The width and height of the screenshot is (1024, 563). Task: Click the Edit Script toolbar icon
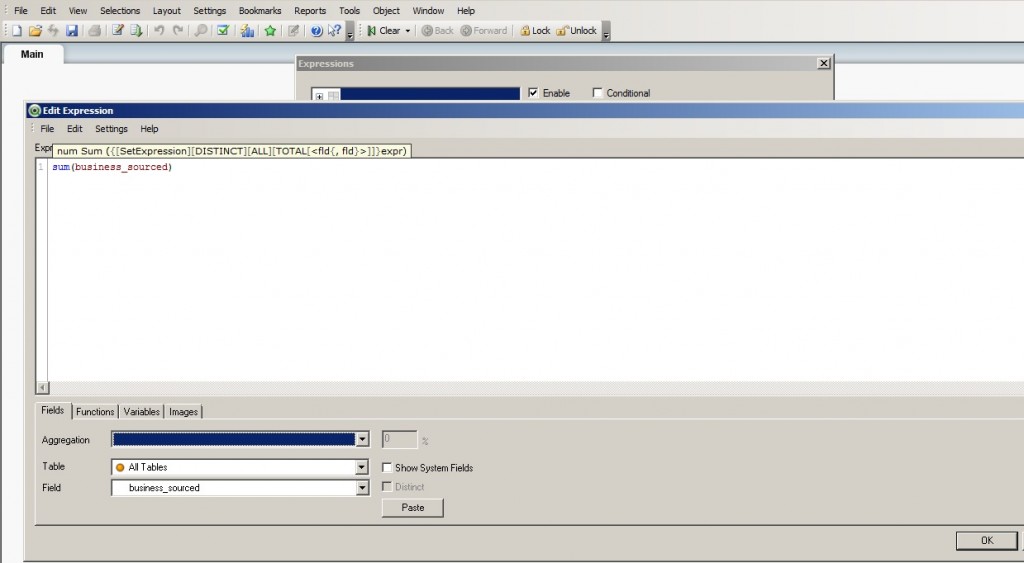tap(118, 31)
